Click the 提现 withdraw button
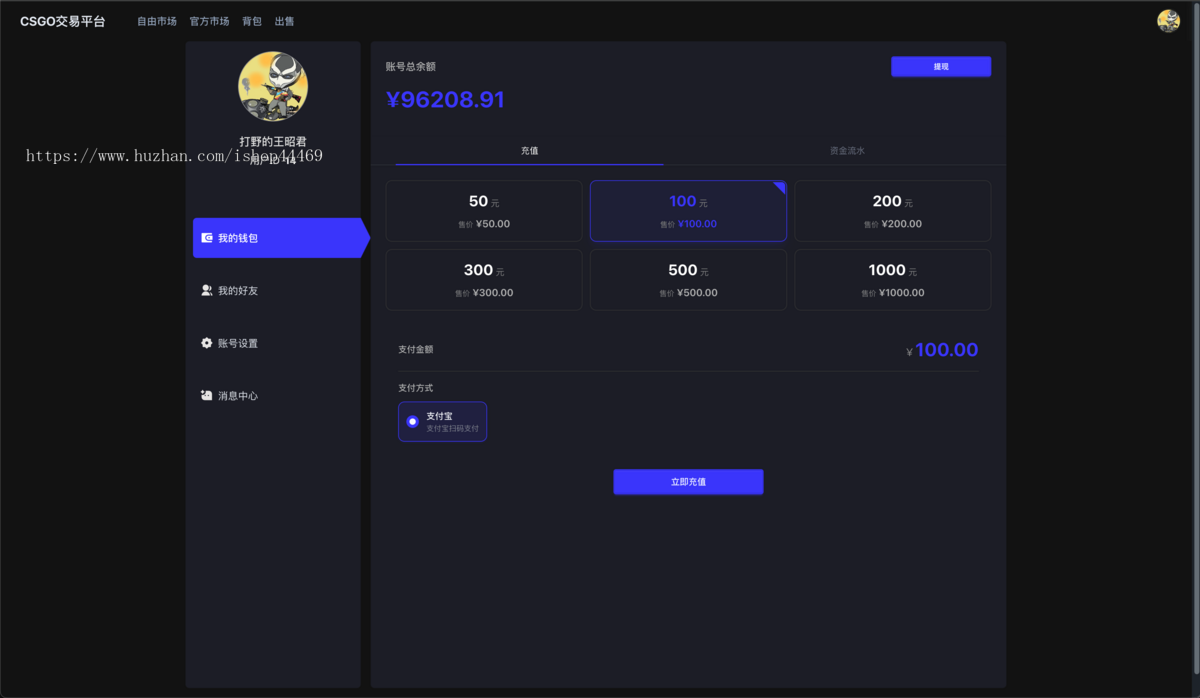Image resolution: width=1200 pixels, height=698 pixels. click(x=941, y=67)
